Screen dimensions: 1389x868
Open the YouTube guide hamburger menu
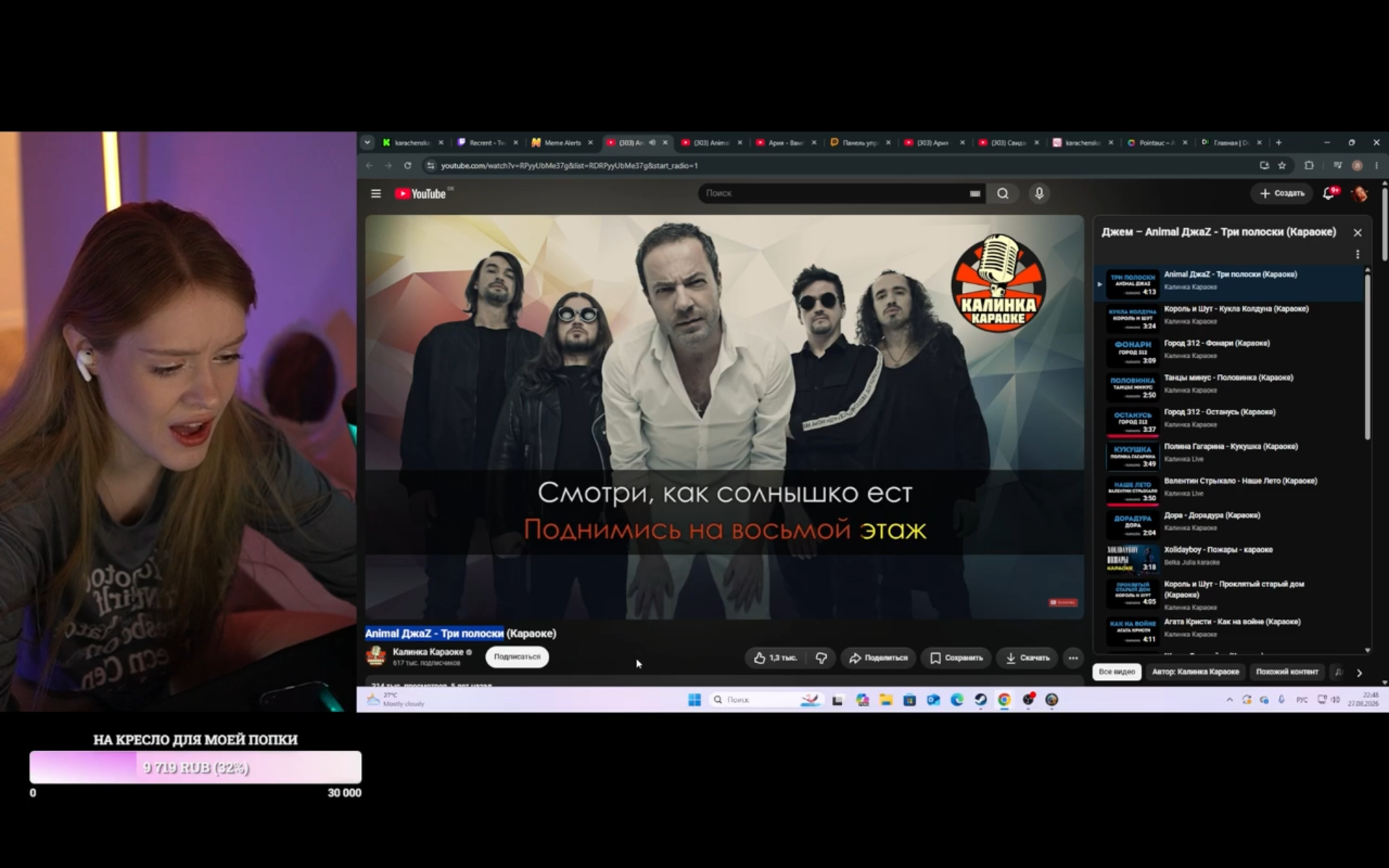[x=375, y=193]
